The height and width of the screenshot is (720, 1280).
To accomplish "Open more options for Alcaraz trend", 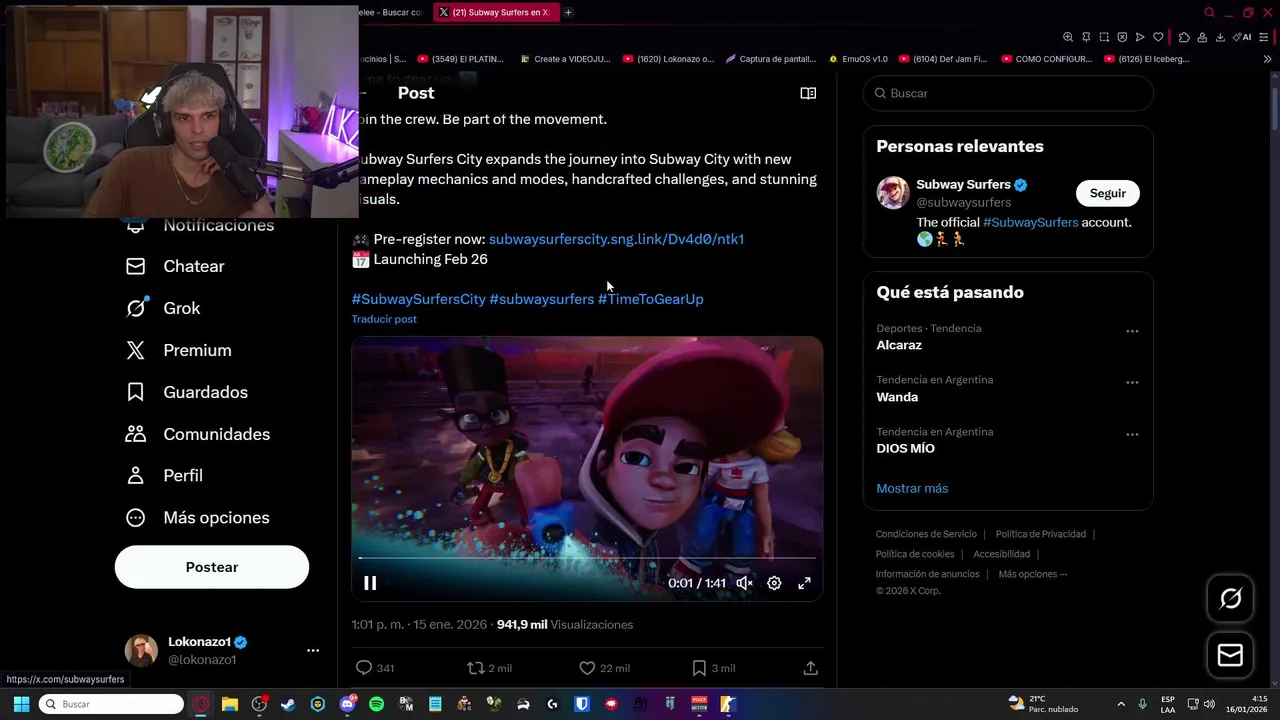I will pos(1132,331).
